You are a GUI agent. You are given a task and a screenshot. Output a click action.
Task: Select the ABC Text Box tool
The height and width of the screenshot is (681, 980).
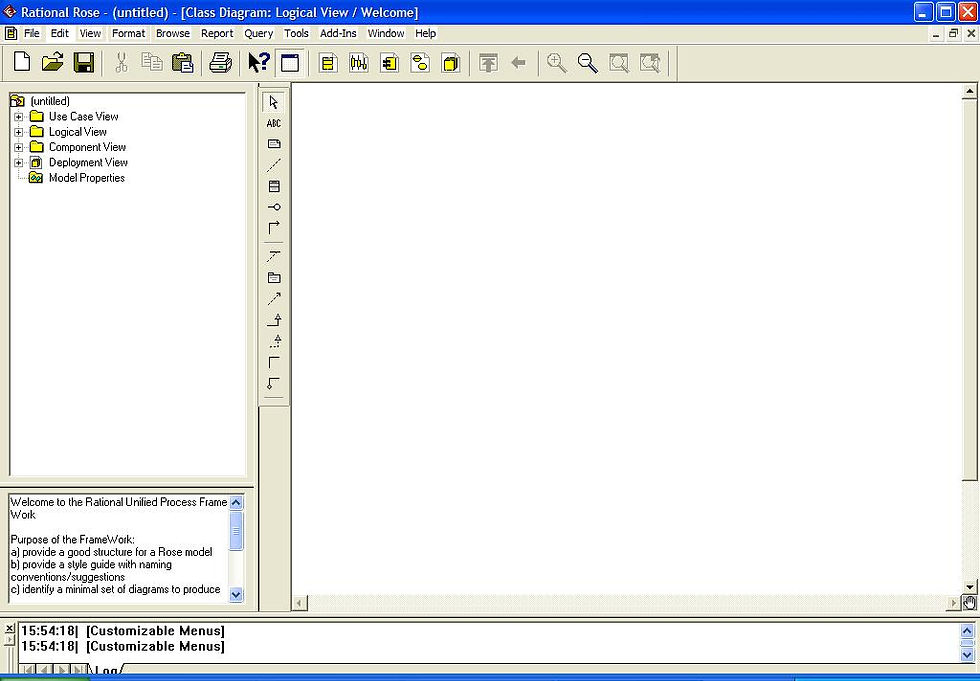274,123
